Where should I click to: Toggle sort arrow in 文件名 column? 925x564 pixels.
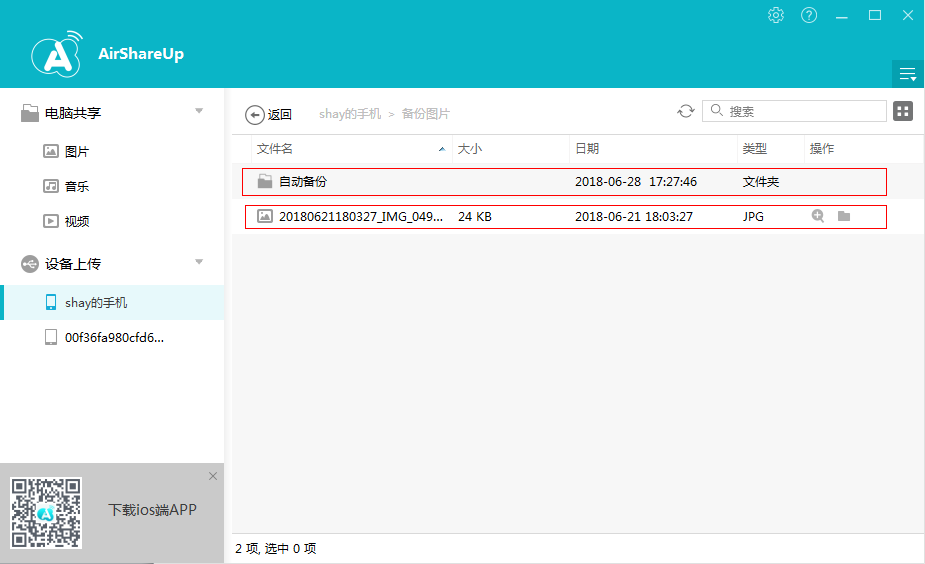click(442, 149)
